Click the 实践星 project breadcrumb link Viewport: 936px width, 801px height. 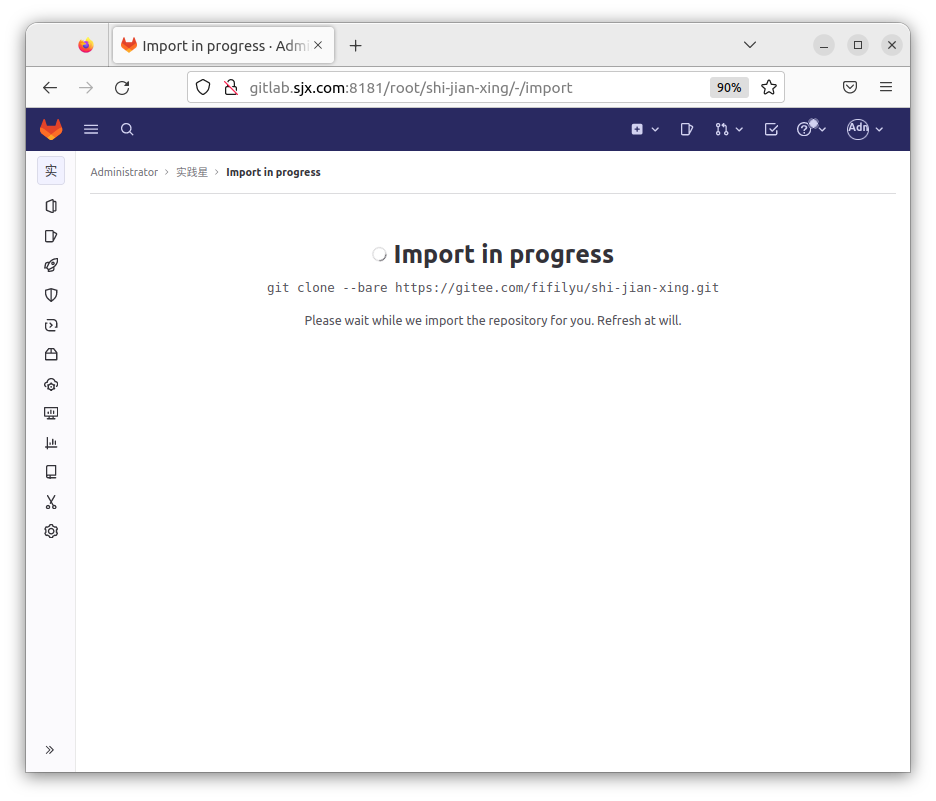pos(192,172)
